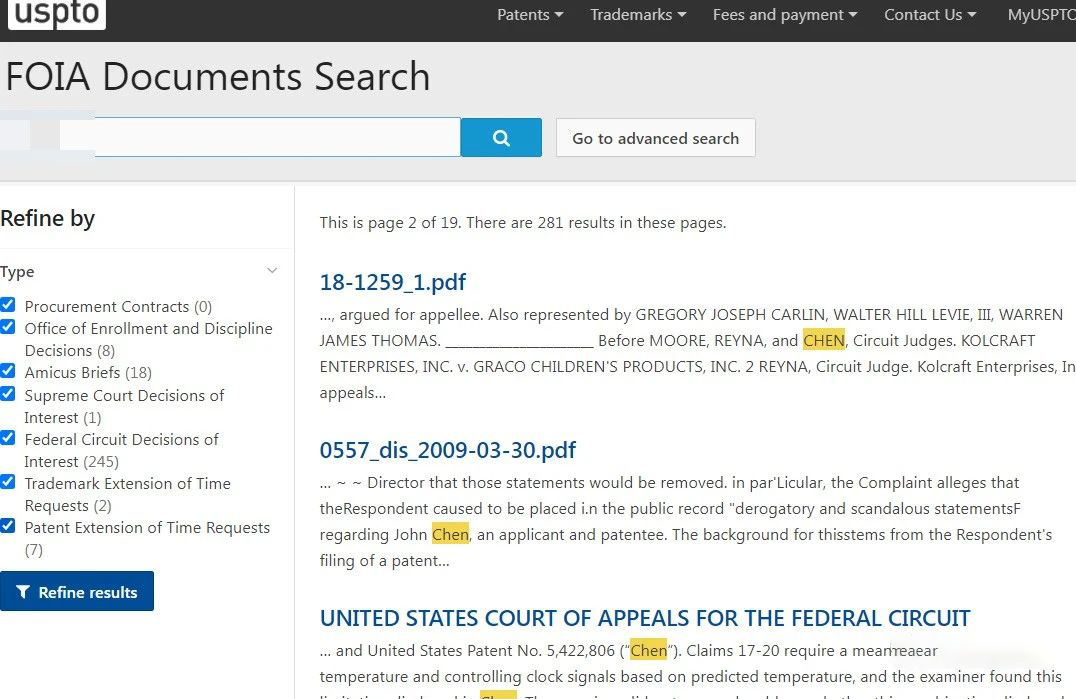Uncheck the Procurement Contracts checkbox
Viewport: 1076px width, 699px height.
8,305
